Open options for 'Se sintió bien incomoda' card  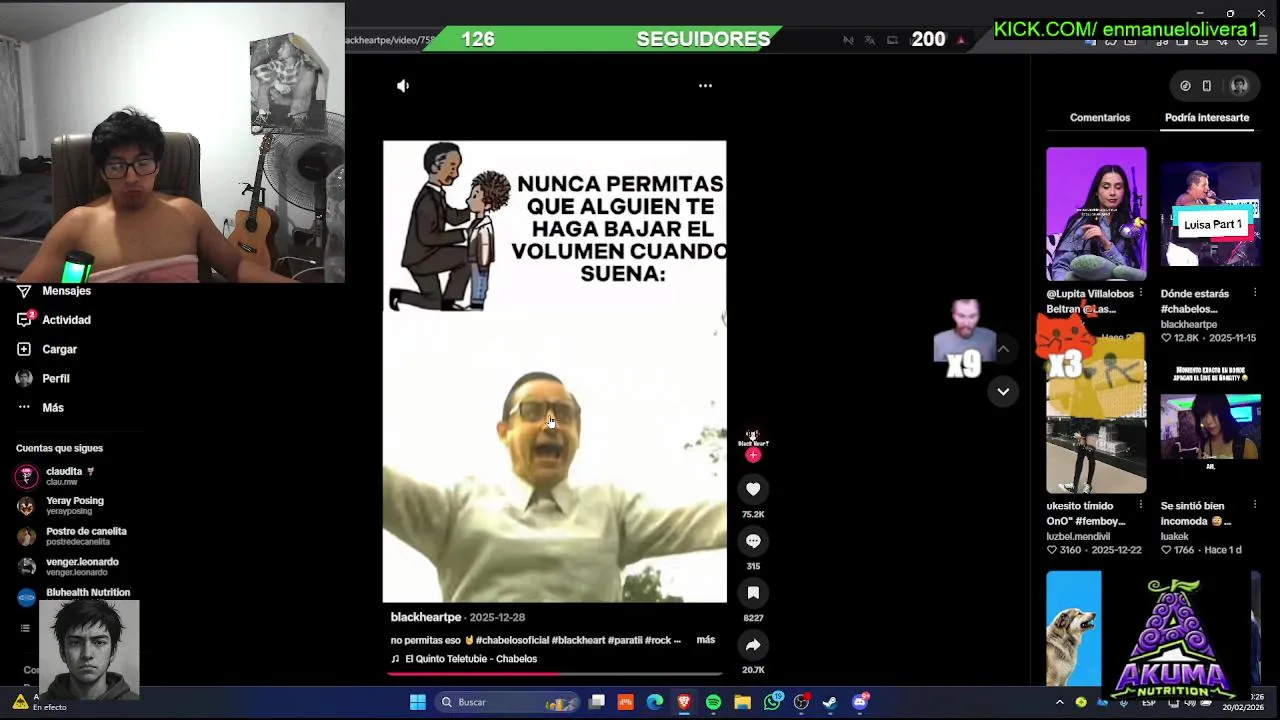(x=1254, y=506)
